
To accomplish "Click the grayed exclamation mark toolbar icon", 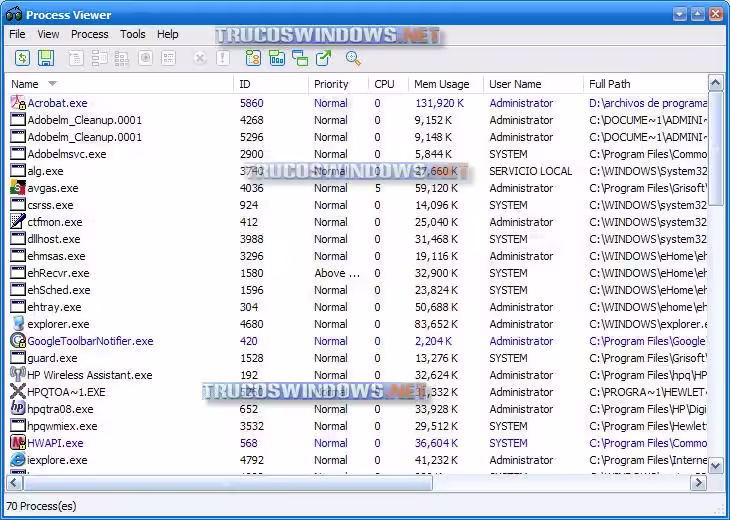I will pyautogui.click(x=223, y=58).
